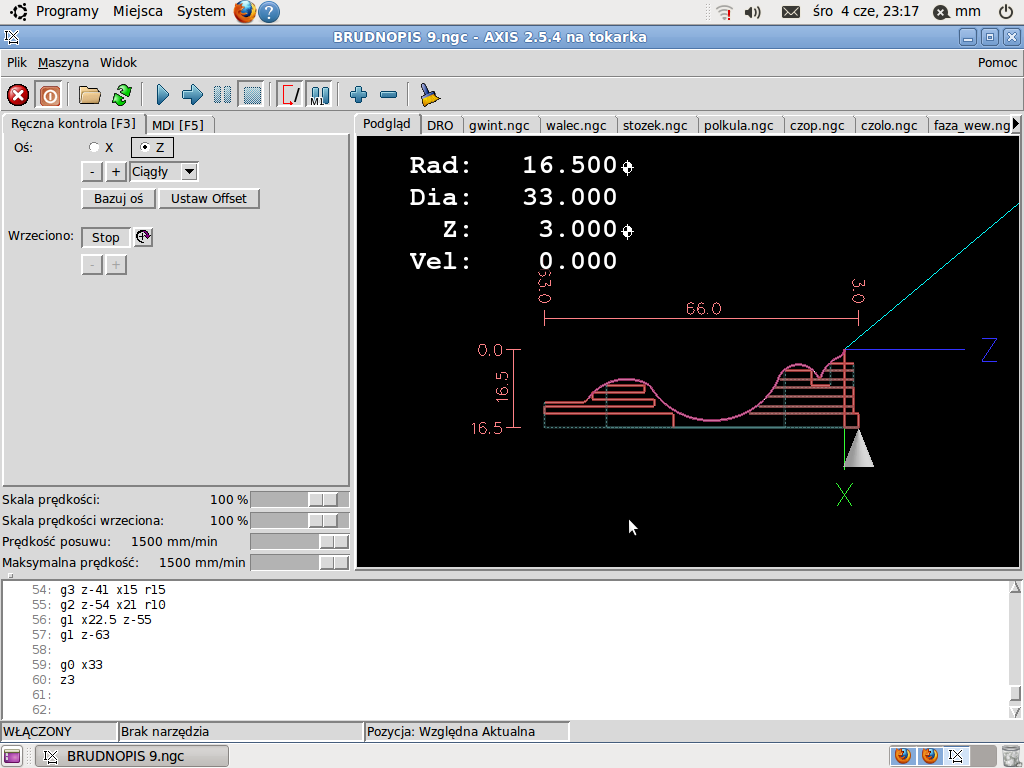The width and height of the screenshot is (1024, 768).
Task: Click the trash icon in bottom panel
Action: (1010, 756)
